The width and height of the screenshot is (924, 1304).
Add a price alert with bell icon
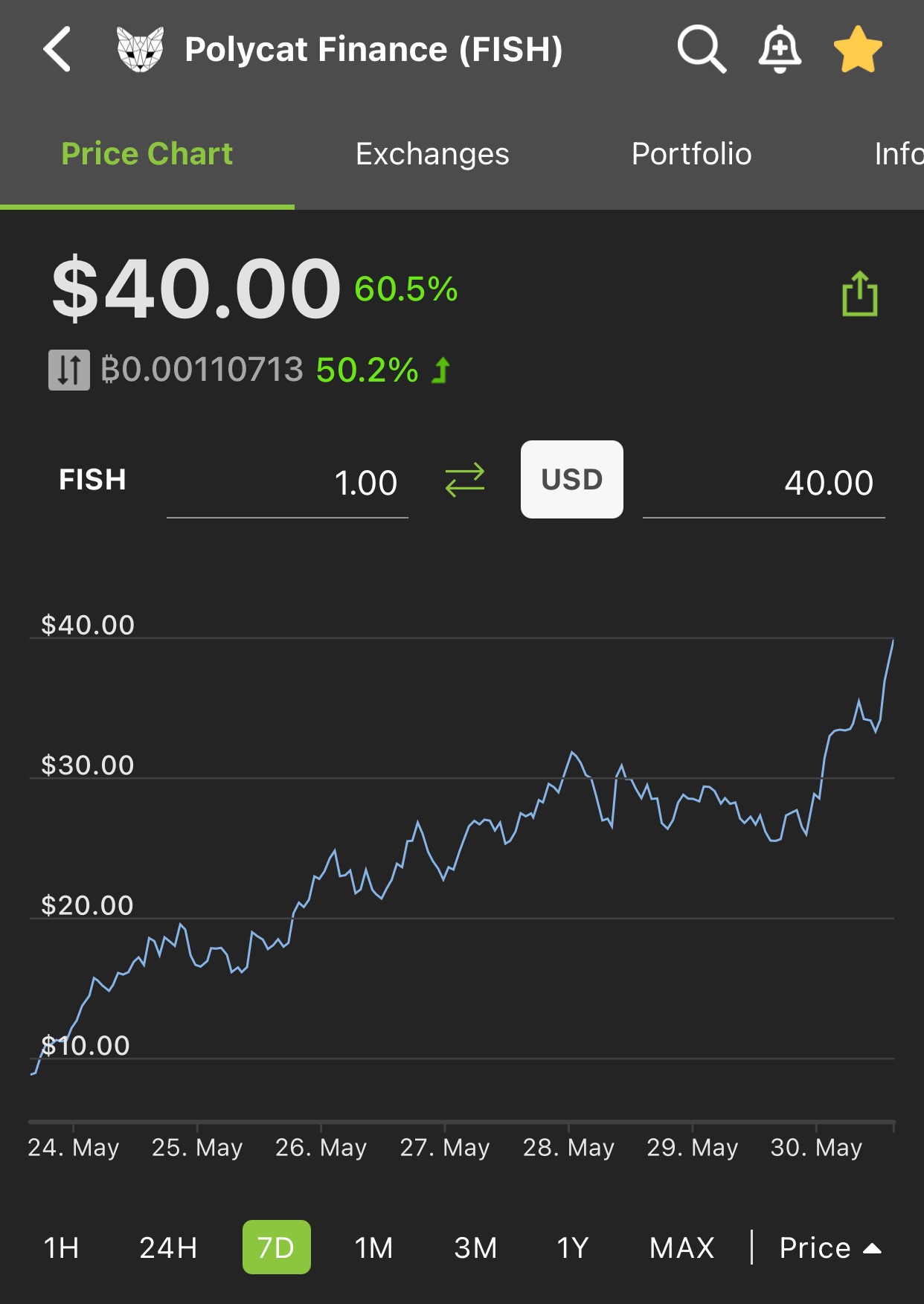point(780,49)
